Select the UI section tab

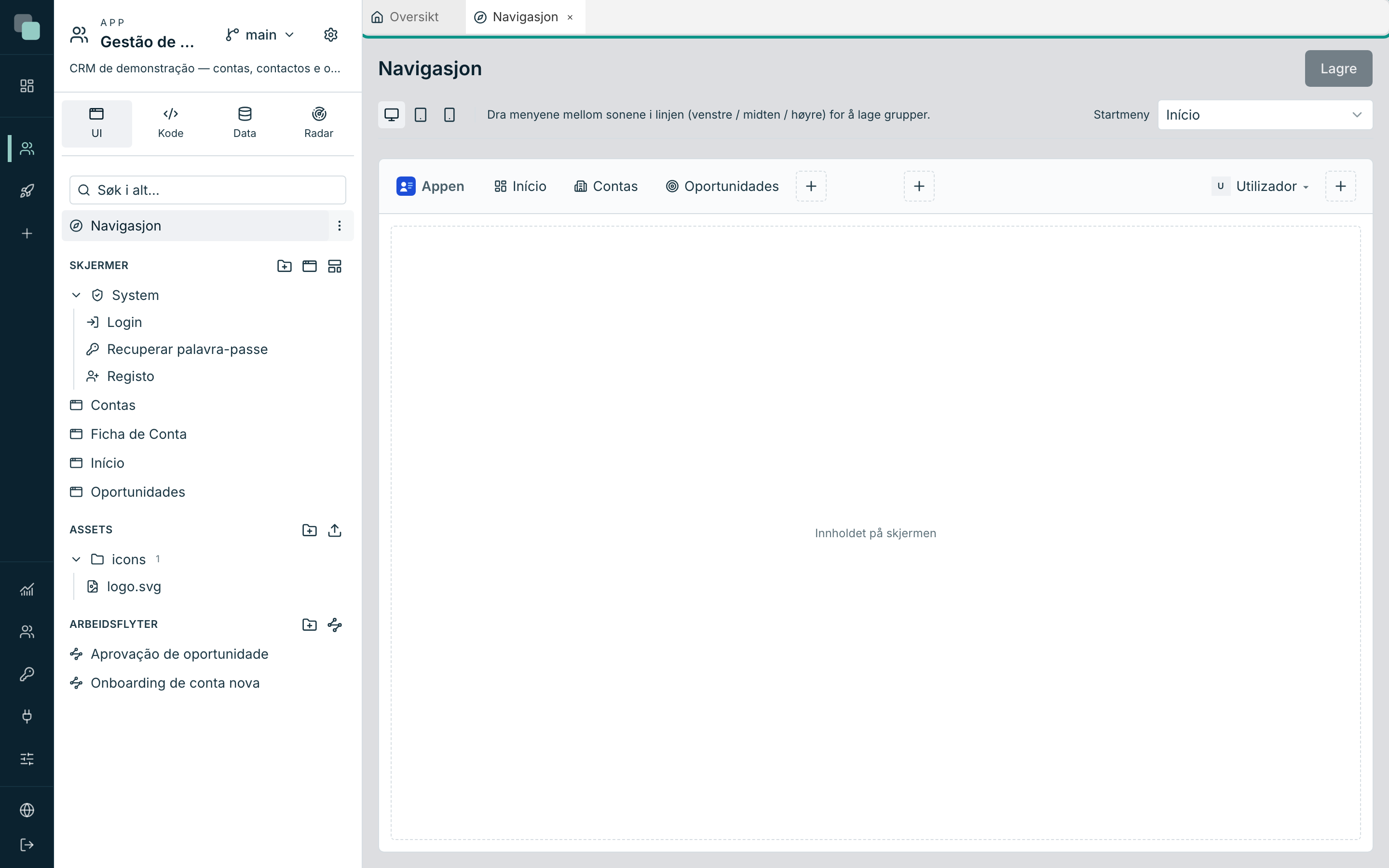(96, 123)
